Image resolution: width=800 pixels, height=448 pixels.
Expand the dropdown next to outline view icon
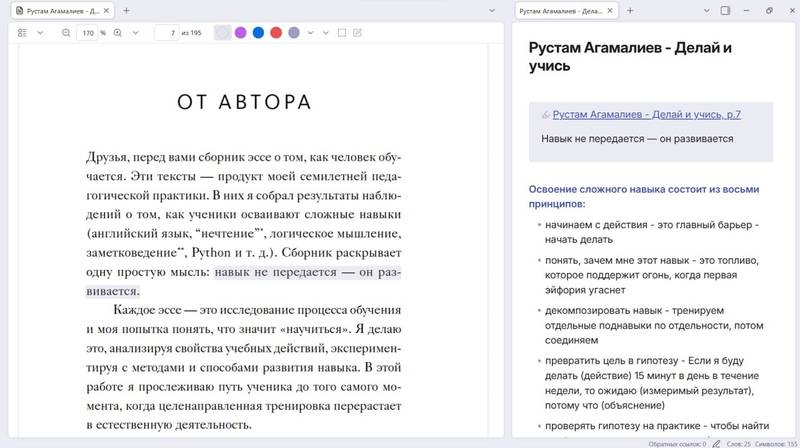[x=40, y=33]
